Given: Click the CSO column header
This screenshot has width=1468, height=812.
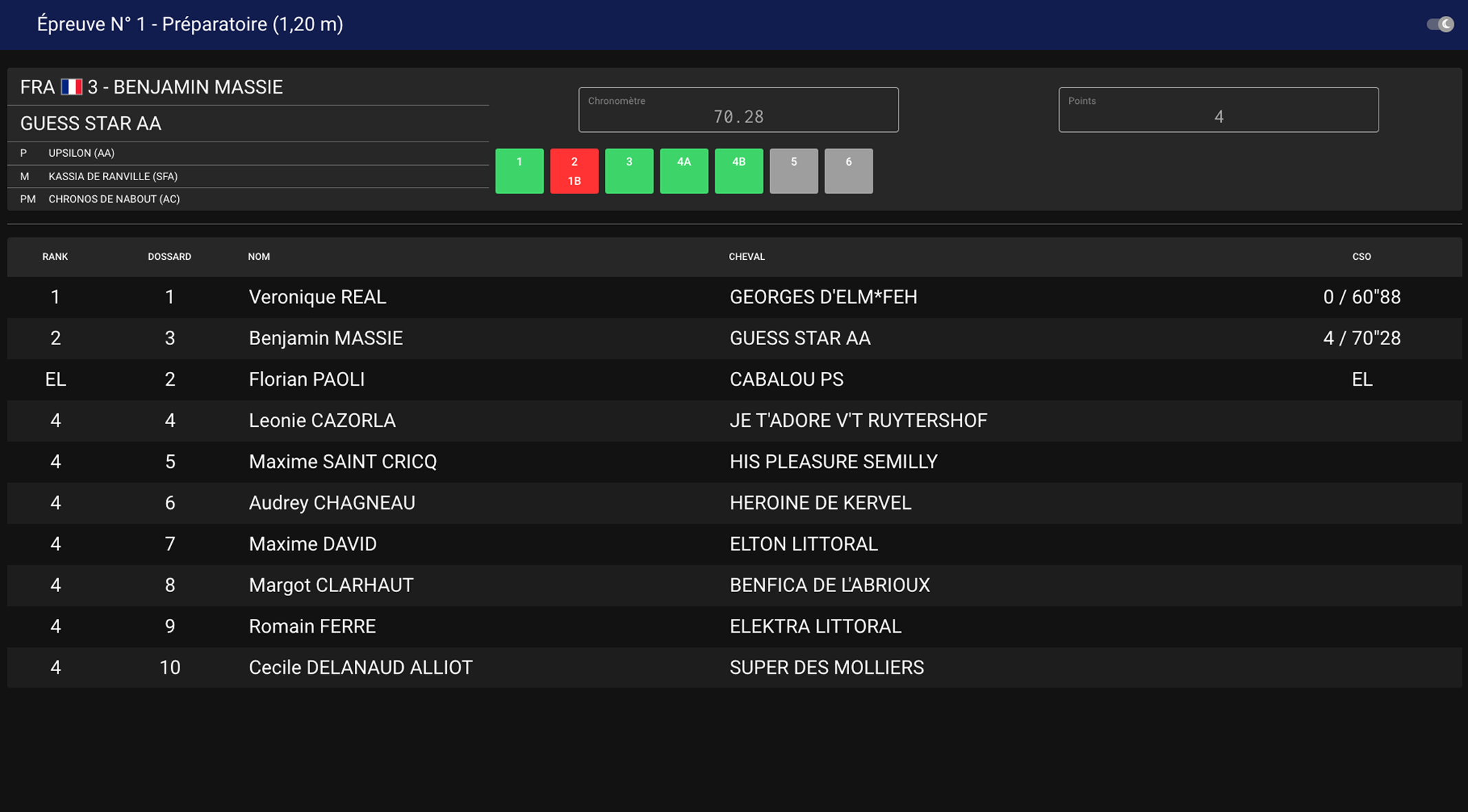Looking at the screenshot, I should point(1361,256).
